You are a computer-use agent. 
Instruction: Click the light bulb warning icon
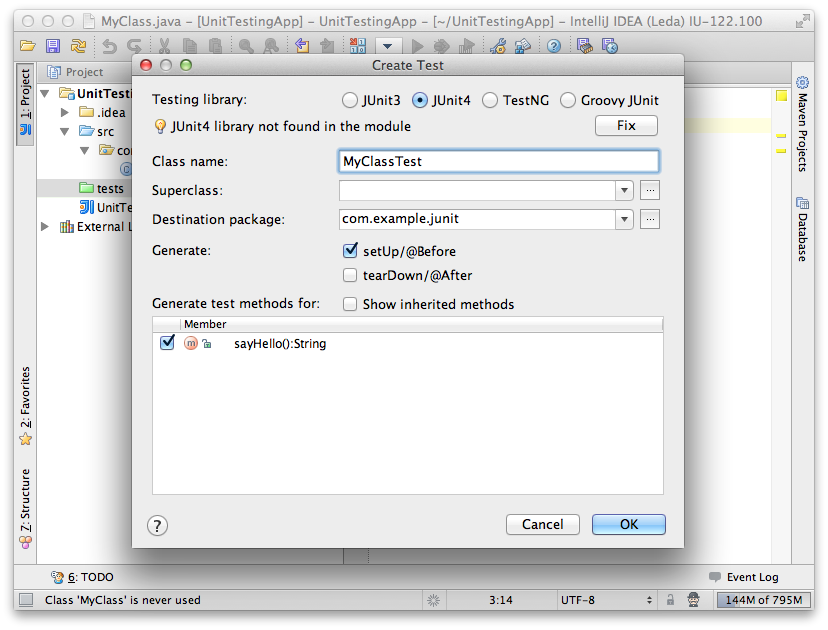tap(160, 126)
